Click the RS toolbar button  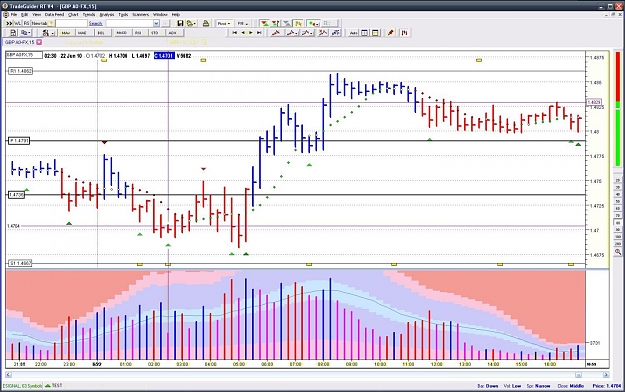[x=26, y=24]
